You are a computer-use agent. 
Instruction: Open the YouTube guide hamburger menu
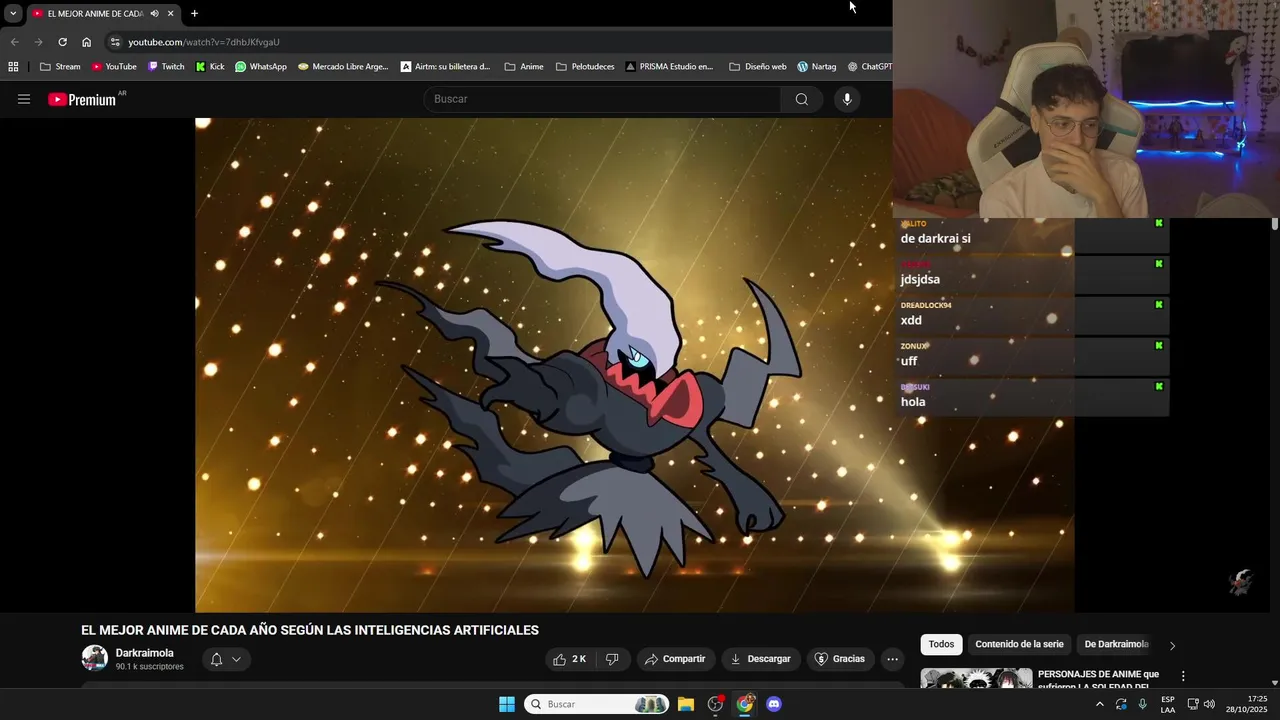coord(24,99)
